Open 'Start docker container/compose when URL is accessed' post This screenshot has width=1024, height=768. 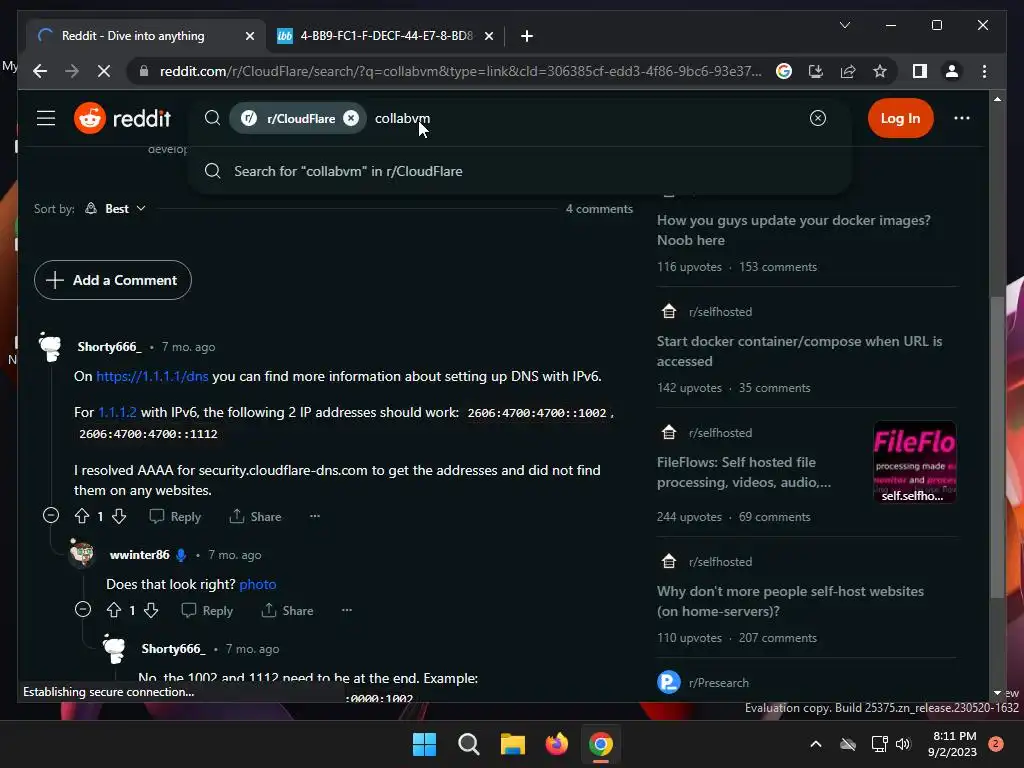[799, 351]
